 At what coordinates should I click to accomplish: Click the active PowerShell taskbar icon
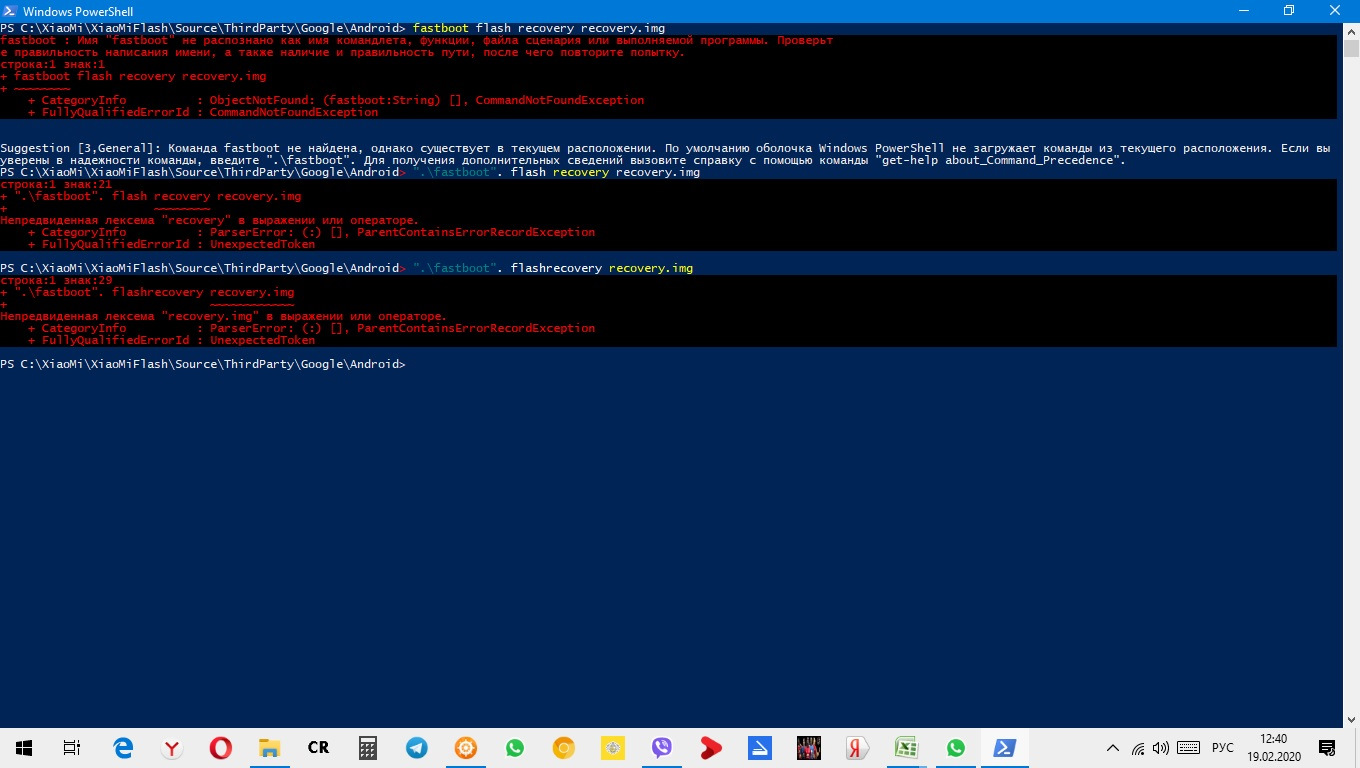1004,747
